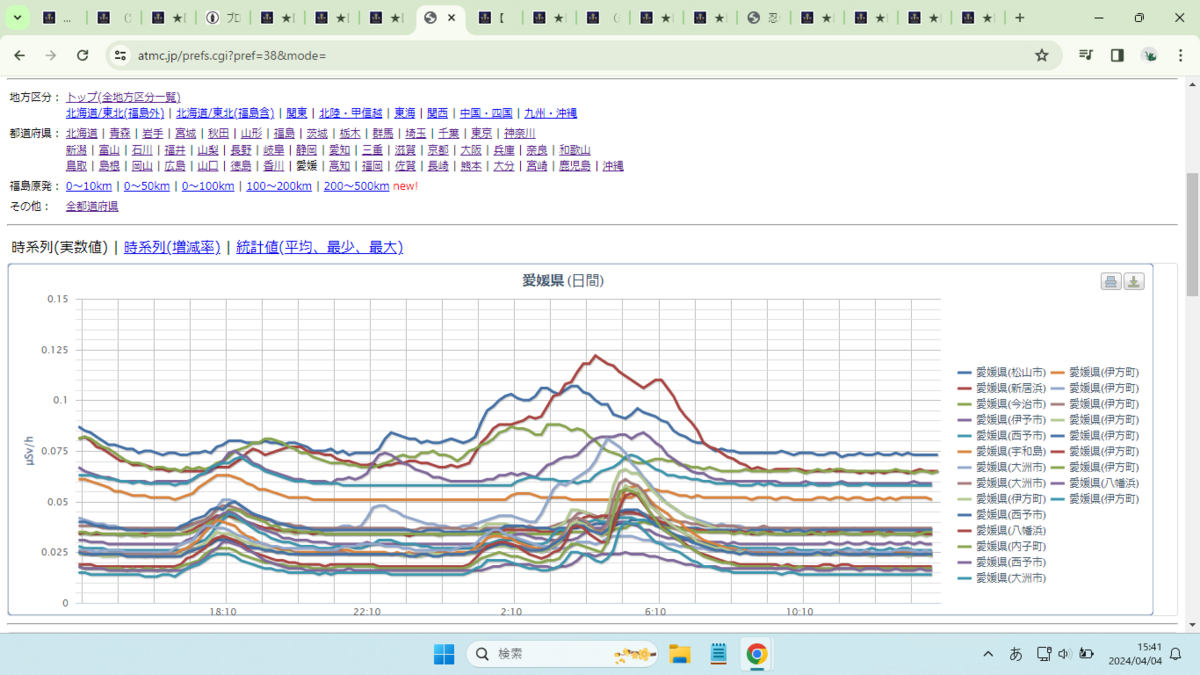Expand the tab search dropdown arrow

point(18,18)
